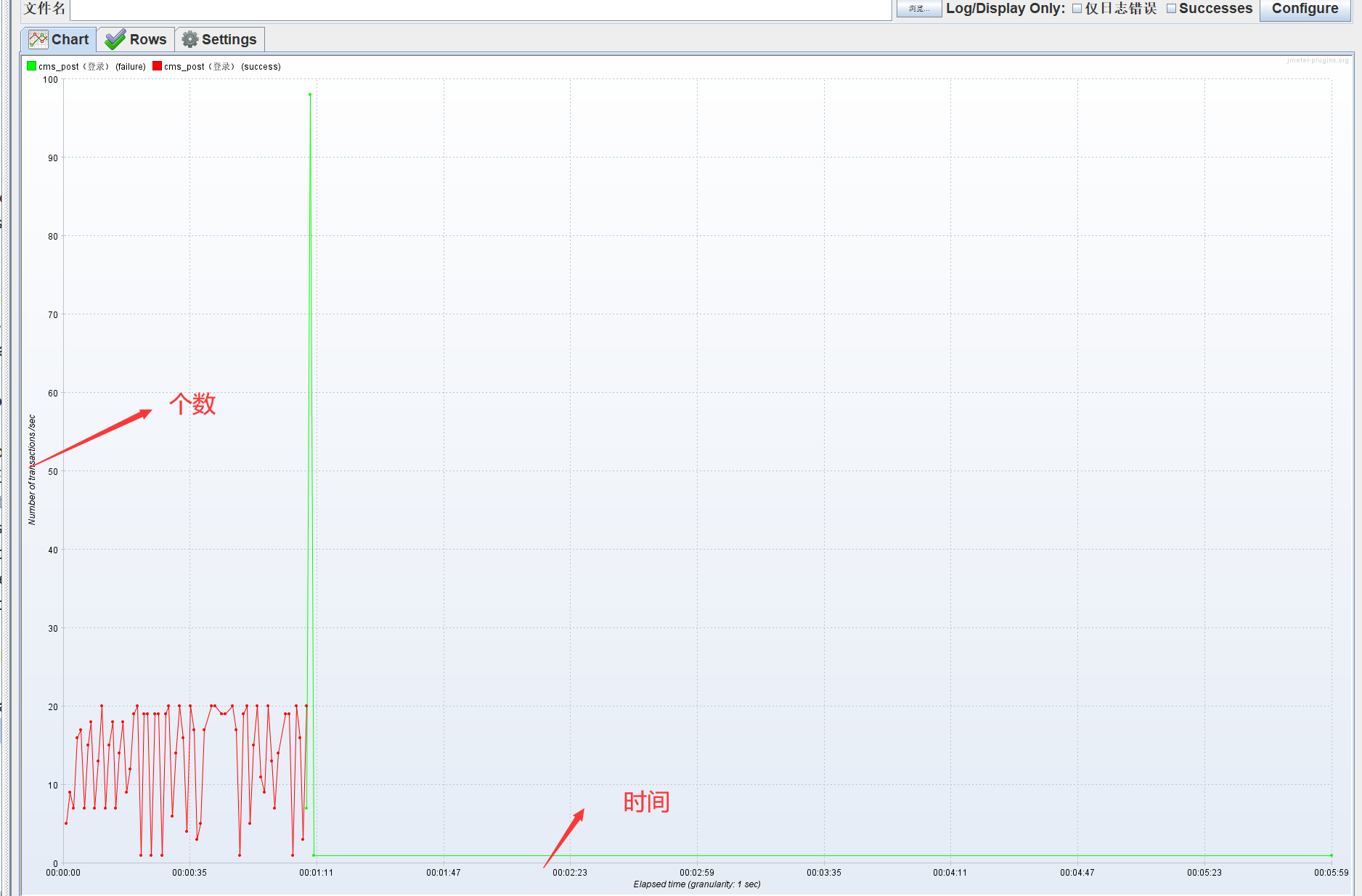The image size is (1362, 896).
Task: Focus the filename input field
Action: (481, 9)
